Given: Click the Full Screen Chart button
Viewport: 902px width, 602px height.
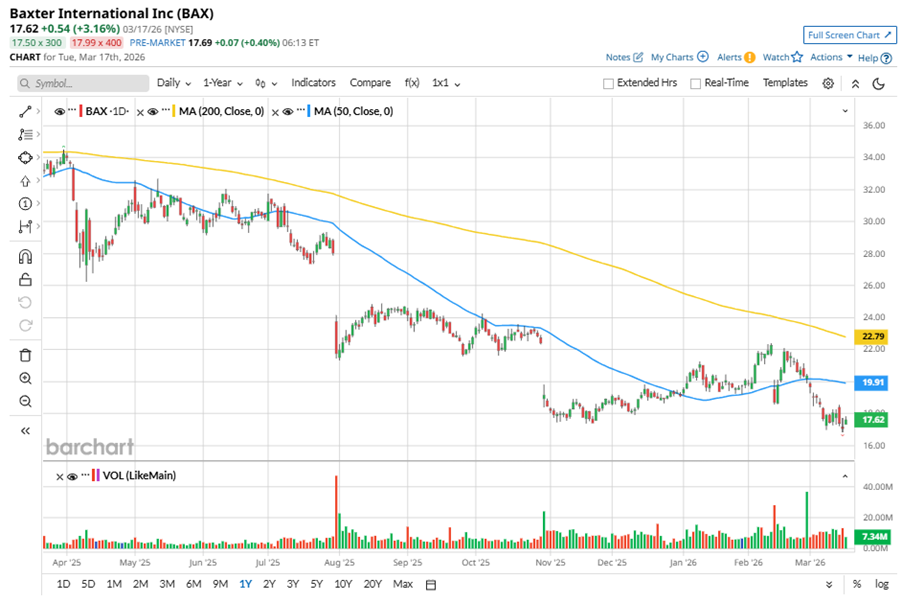Looking at the screenshot, I should [x=850, y=35].
